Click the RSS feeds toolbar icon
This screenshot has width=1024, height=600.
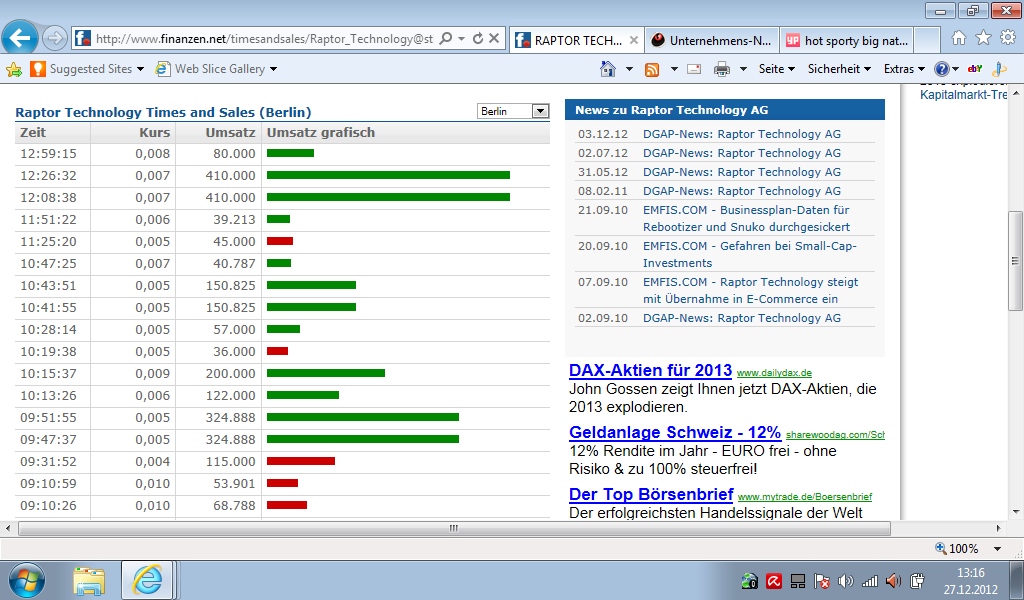652,69
